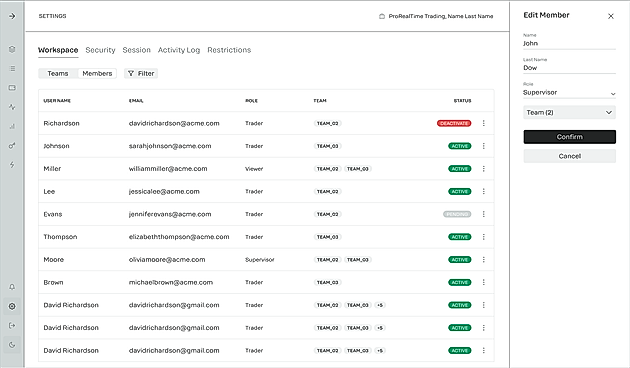This screenshot has width=630, height=368.
Task: Click the Filter button
Action: (141, 74)
